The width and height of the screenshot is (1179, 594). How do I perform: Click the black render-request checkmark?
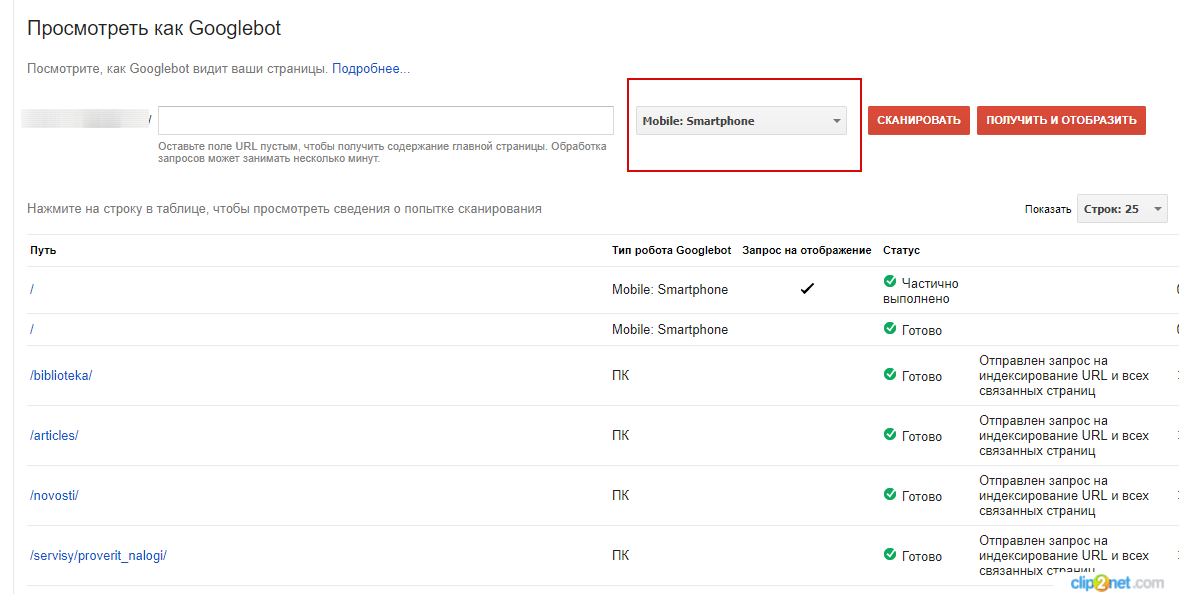pyautogui.click(x=807, y=290)
